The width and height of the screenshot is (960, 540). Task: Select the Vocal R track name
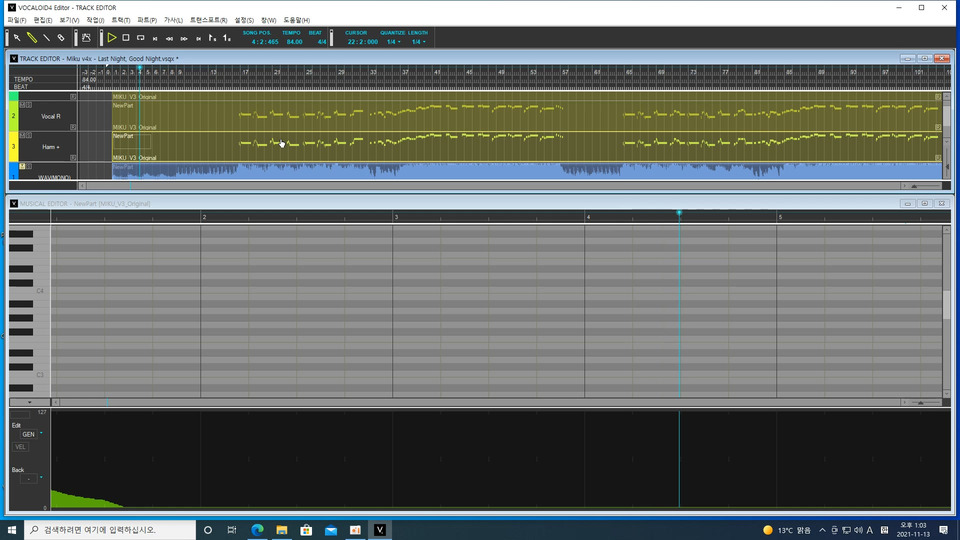[51, 116]
